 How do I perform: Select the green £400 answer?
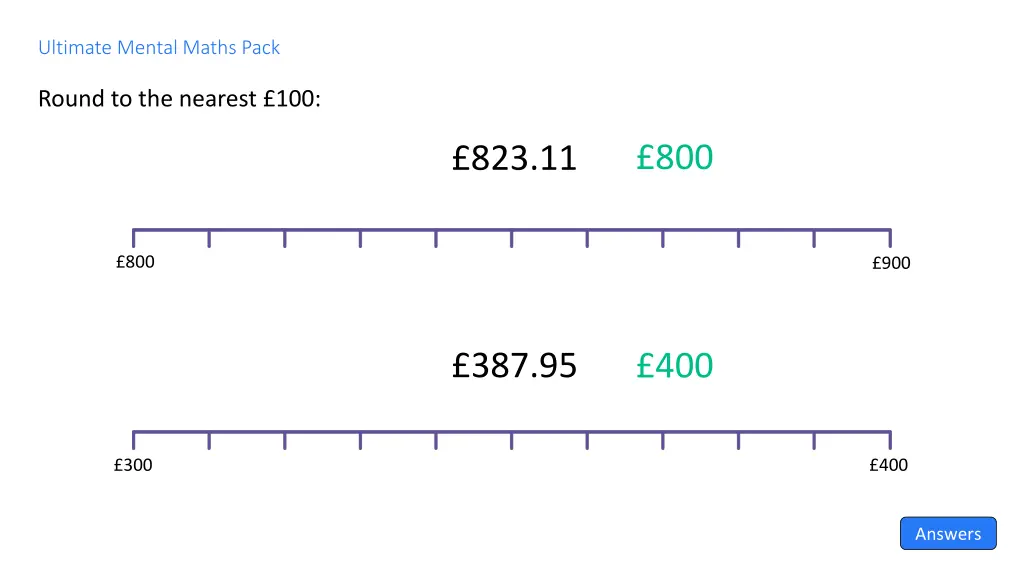(674, 366)
